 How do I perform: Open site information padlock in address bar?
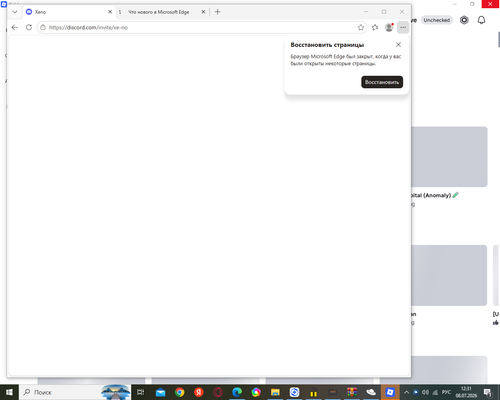pos(43,27)
